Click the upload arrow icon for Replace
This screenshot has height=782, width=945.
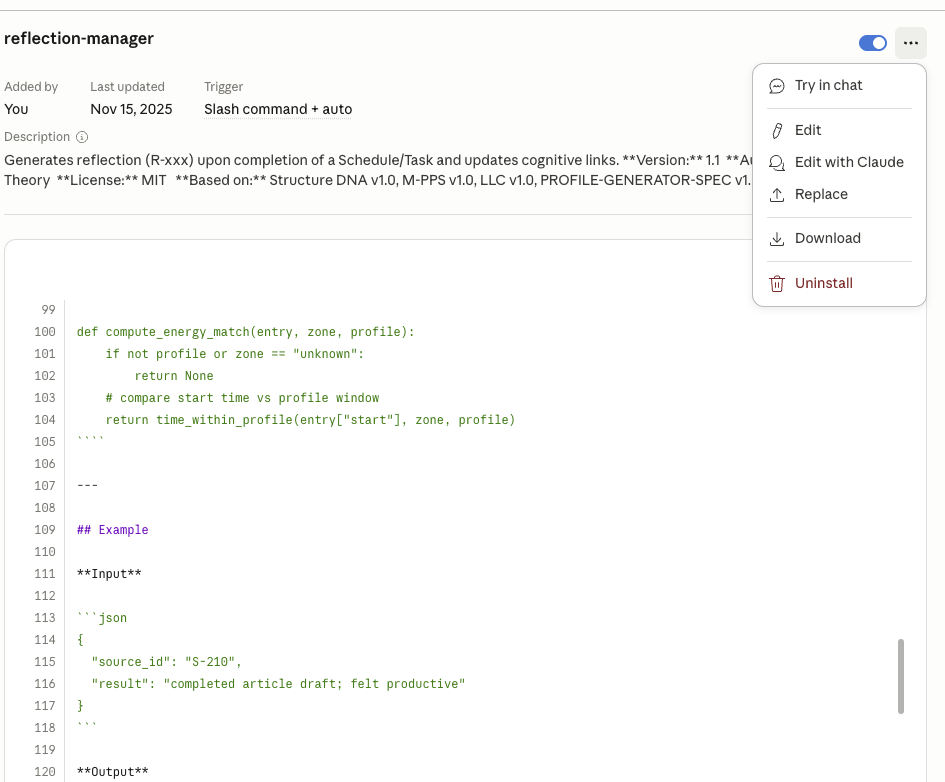coord(776,195)
